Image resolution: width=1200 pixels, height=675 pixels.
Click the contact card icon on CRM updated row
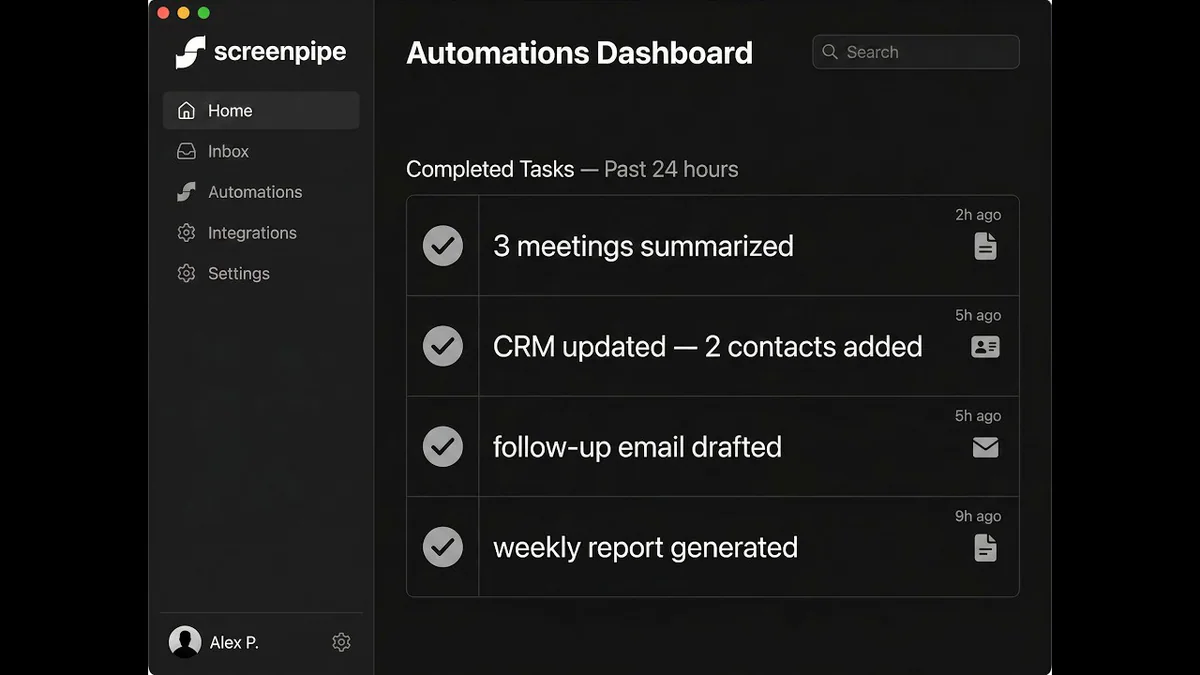click(985, 346)
